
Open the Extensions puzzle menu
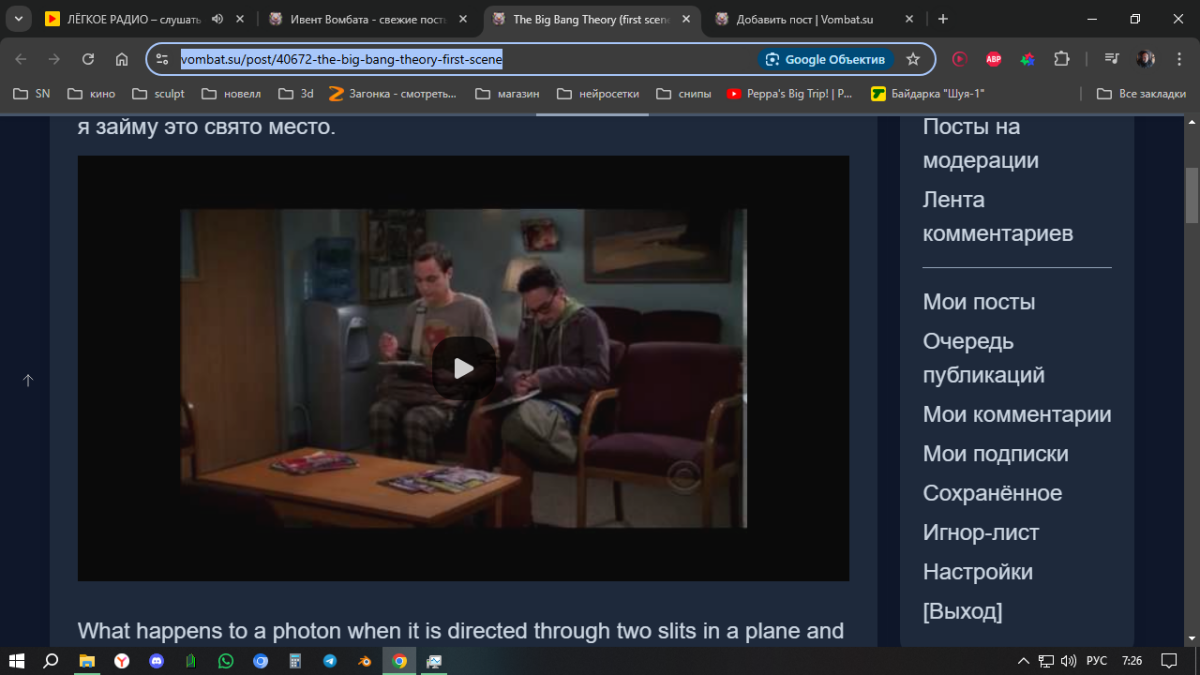pos(1062,59)
